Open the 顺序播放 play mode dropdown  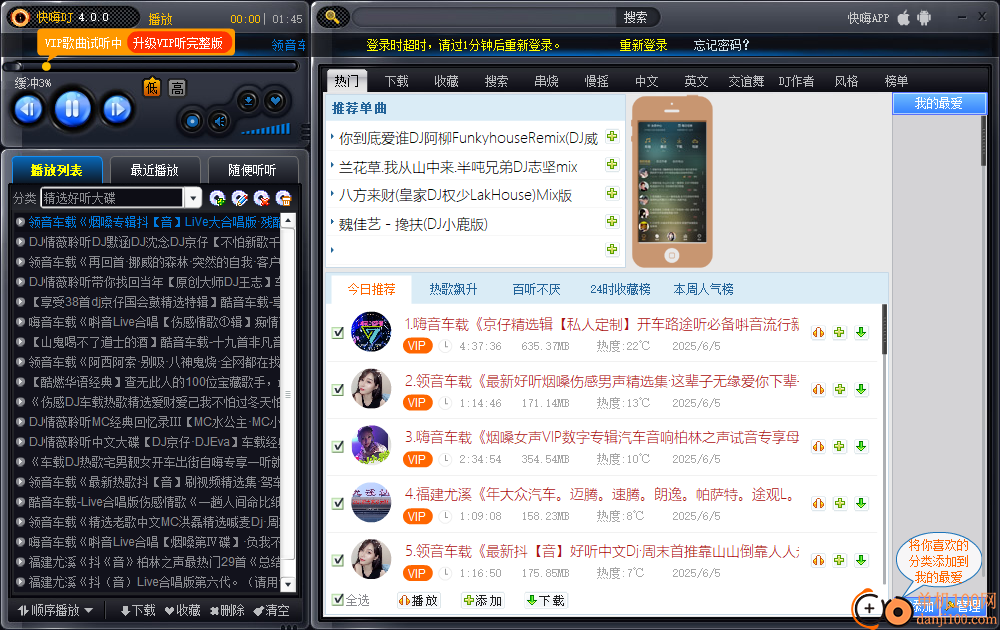tap(55, 610)
